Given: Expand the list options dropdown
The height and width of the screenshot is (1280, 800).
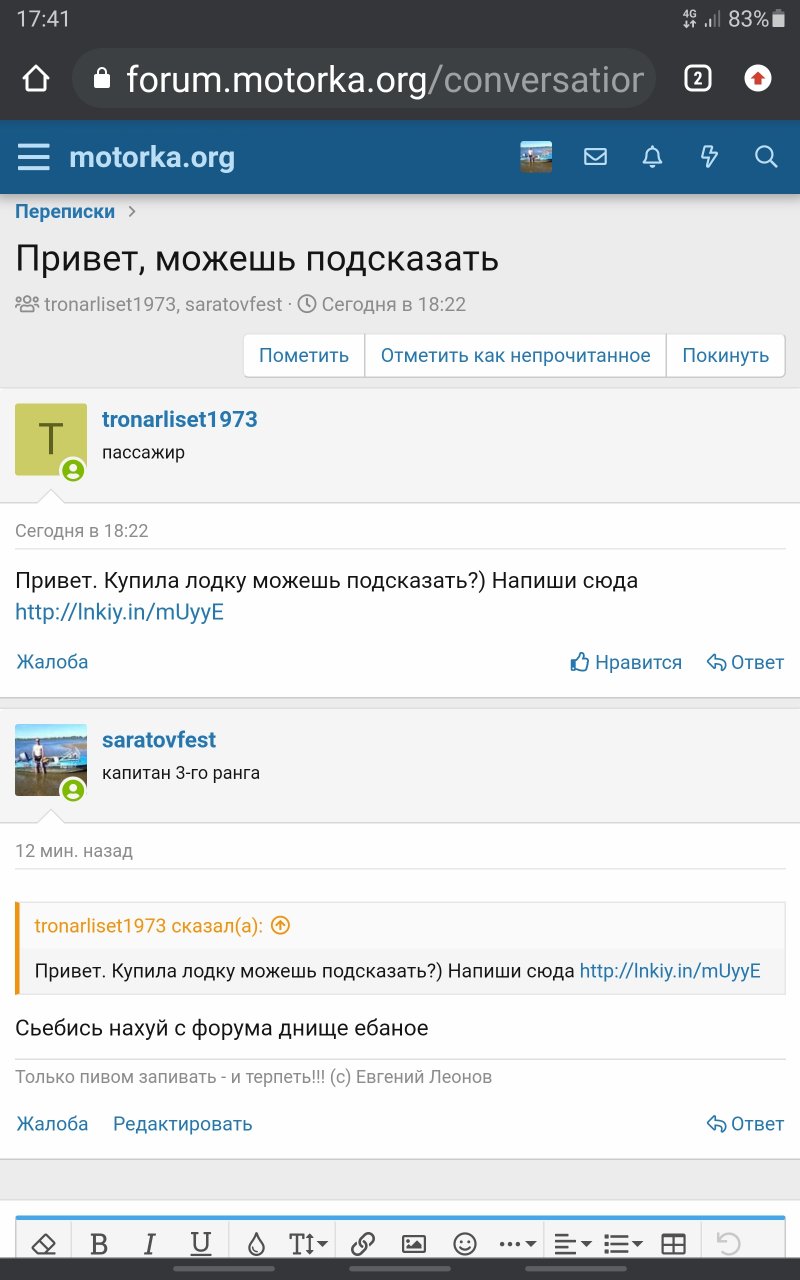Looking at the screenshot, I should click(x=624, y=1244).
